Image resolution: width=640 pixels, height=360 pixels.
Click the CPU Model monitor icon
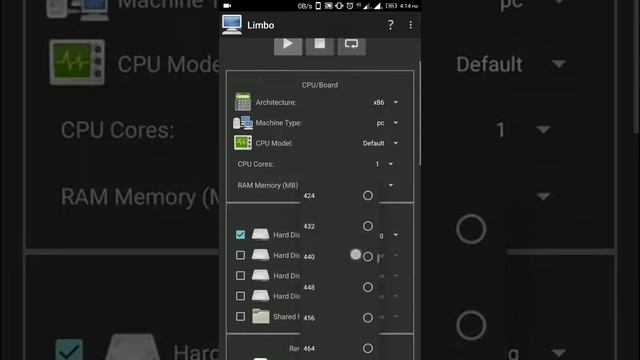[243, 143]
